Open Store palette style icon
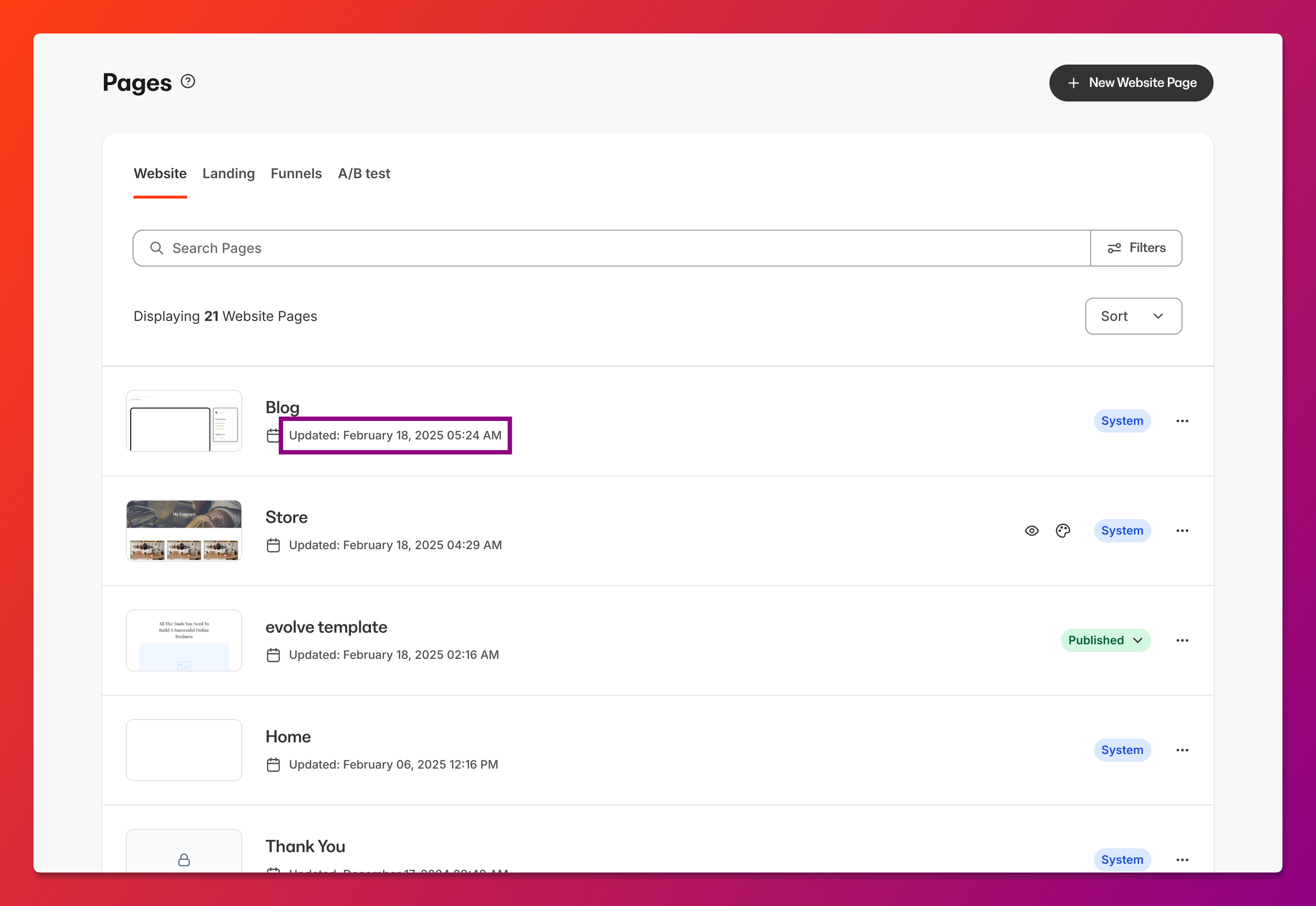The width and height of the screenshot is (1316, 906). click(1063, 531)
